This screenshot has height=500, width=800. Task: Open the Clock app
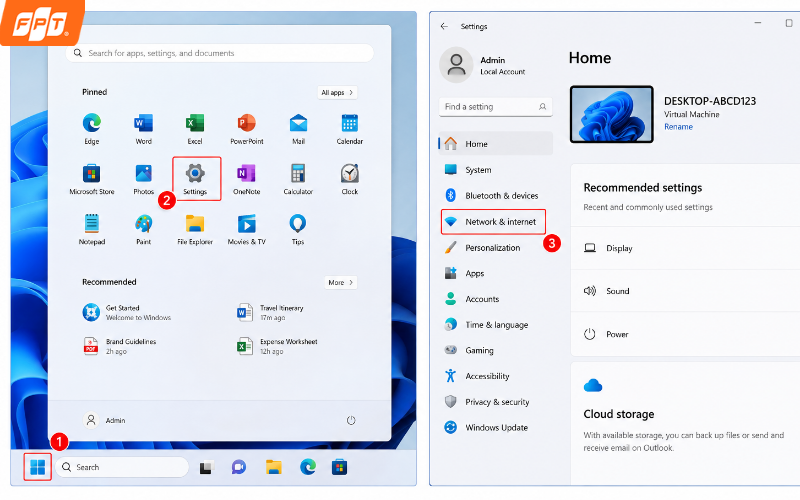349,179
